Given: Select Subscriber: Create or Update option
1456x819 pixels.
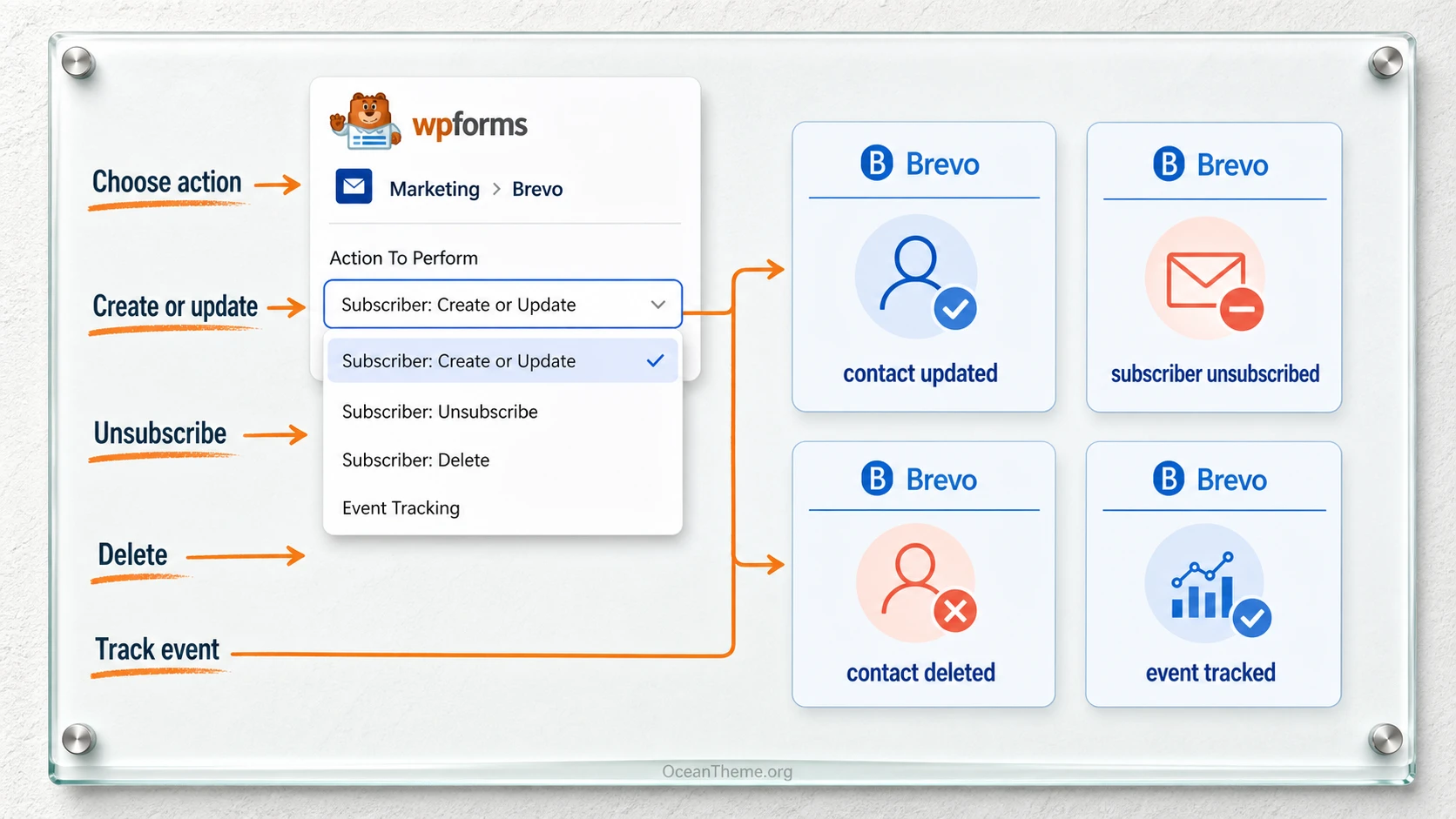Looking at the screenshot, I should [x=502, y=360].
